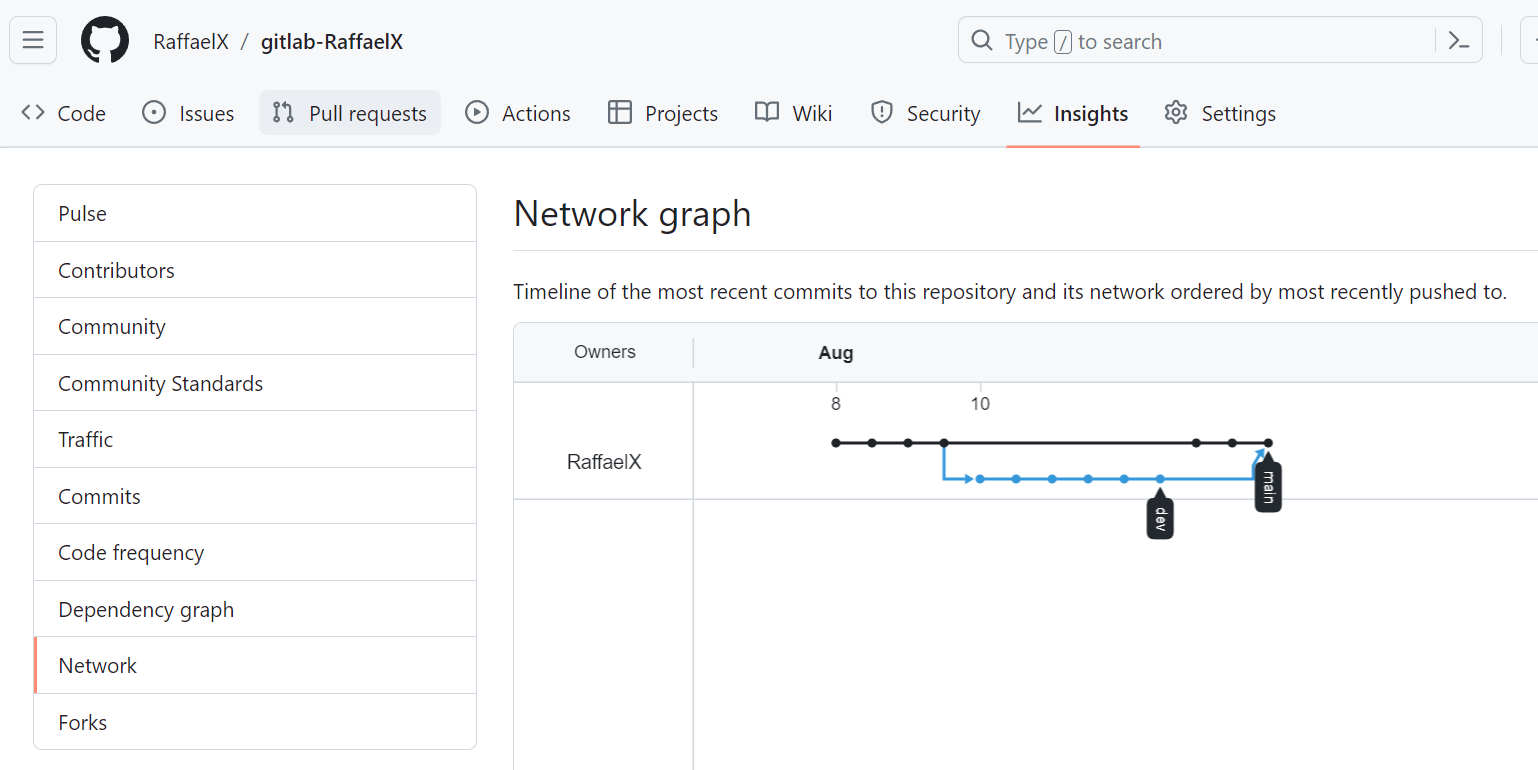The width and height of the screenshot is (1538, 770).
Task: Open Code frequency in sidebar
Action: 255,552
